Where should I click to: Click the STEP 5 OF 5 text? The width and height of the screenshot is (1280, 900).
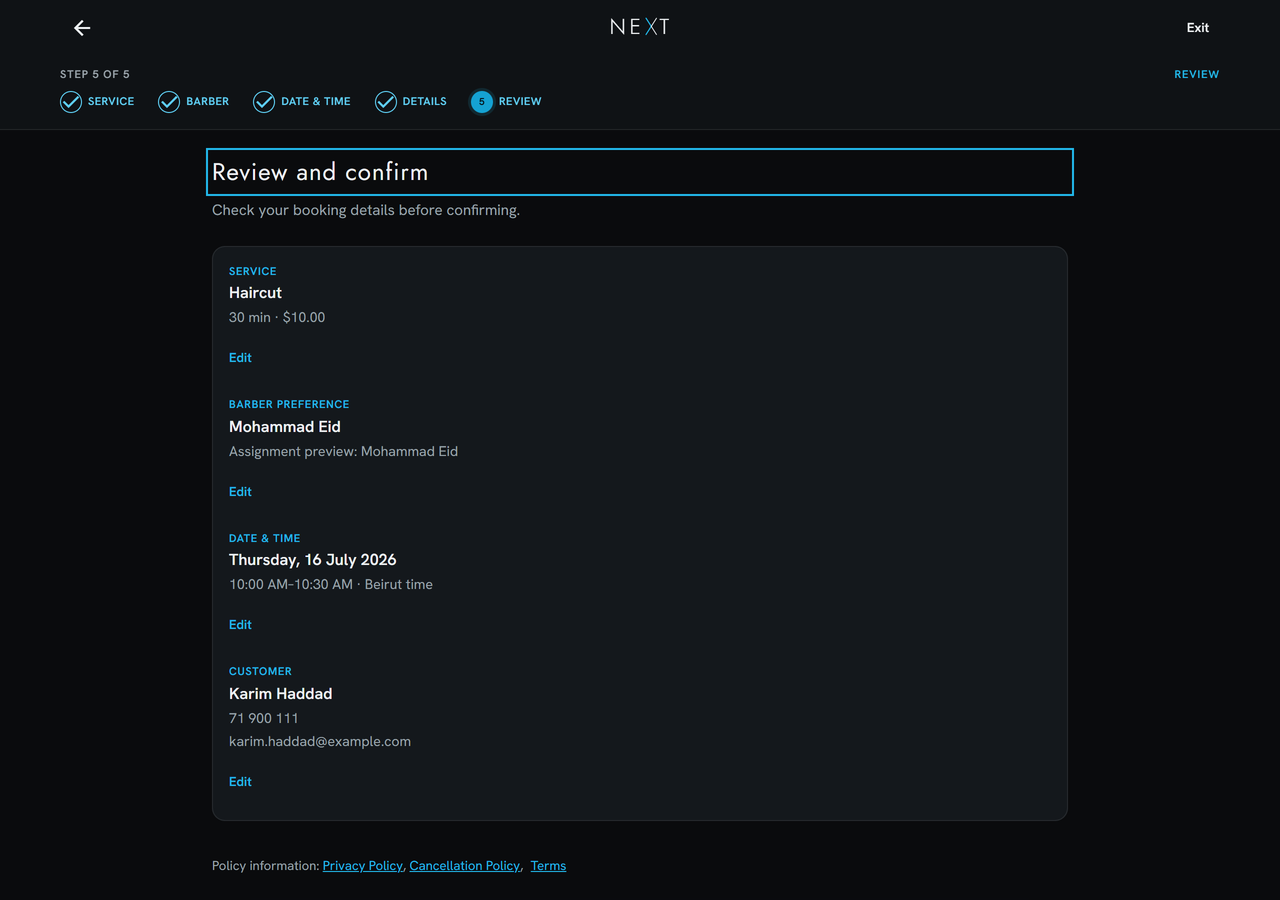tap(95, 74)
